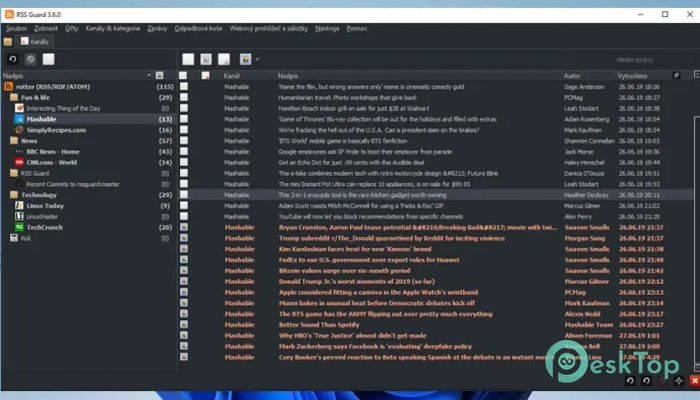Click the Hledat zprávy search field
The width and height of the screenshot is (700, 400).
click(653, 60)
